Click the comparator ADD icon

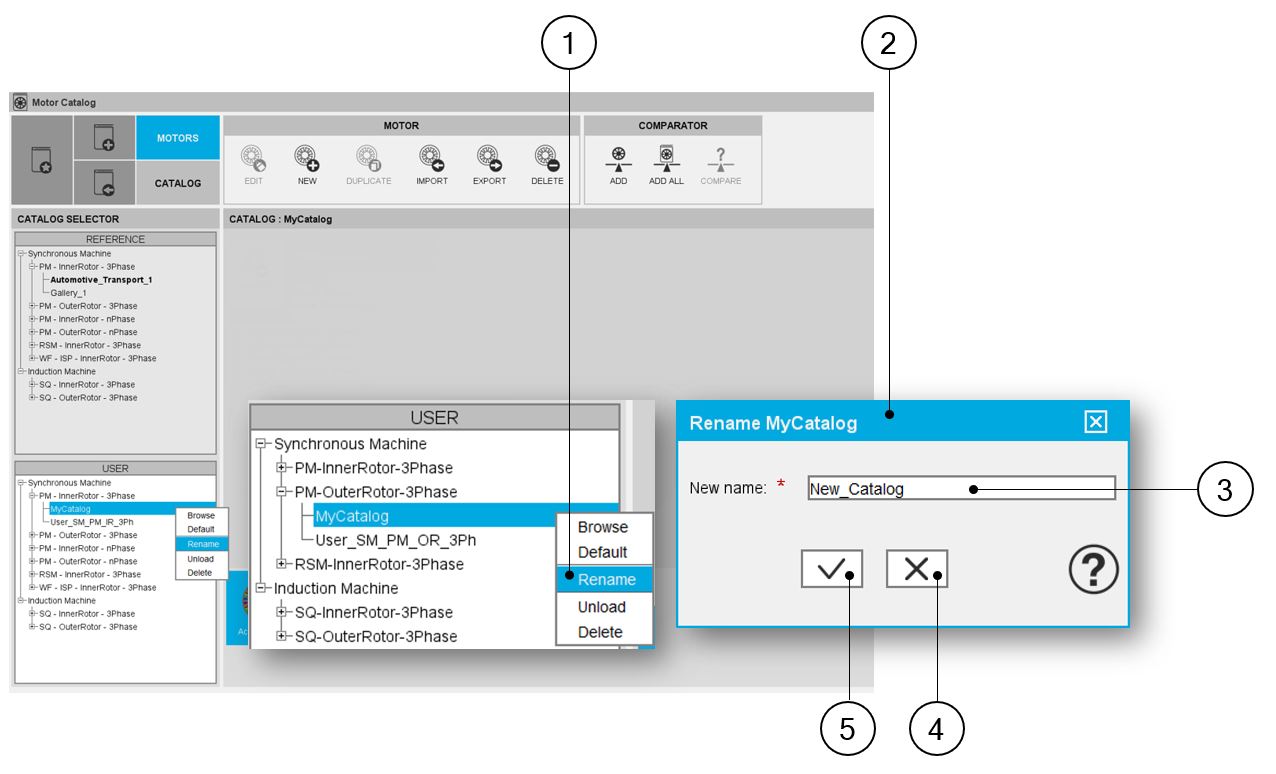(x=618, y=159)
